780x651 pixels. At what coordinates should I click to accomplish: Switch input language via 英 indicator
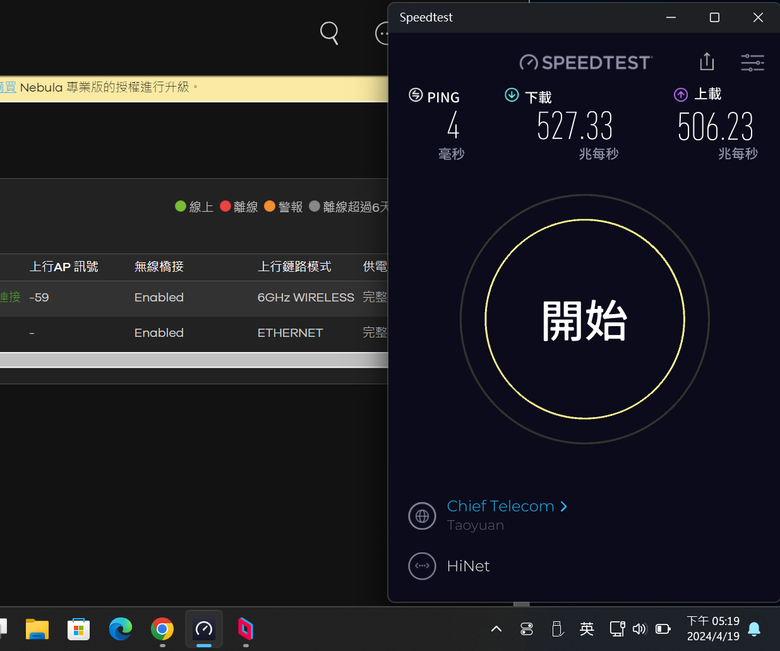[x=586, y=629]
